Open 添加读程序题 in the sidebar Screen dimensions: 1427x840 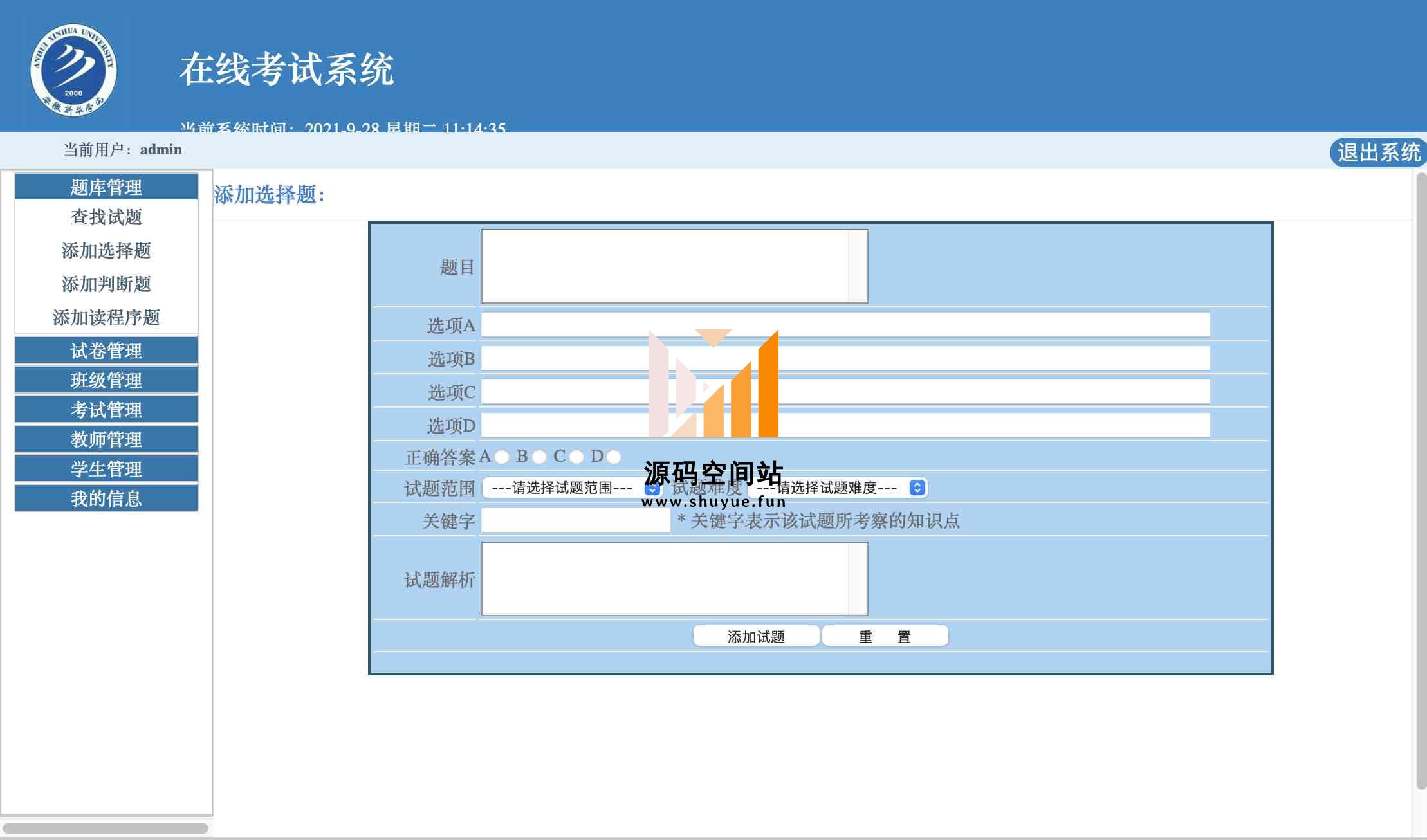(106, 317)
